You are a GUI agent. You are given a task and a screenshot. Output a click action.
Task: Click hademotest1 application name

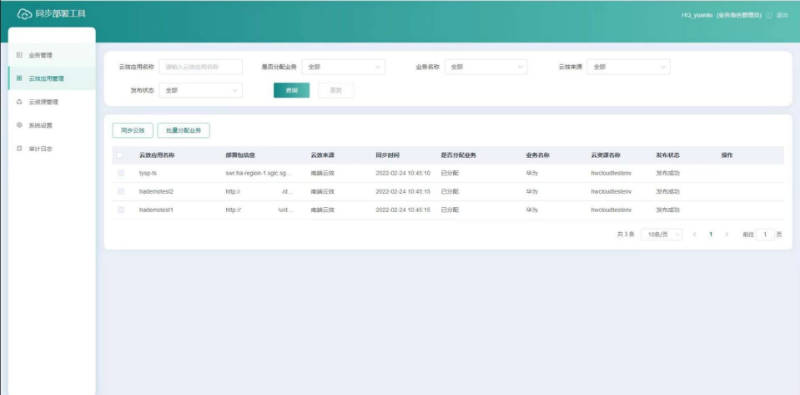coord(156,210)
